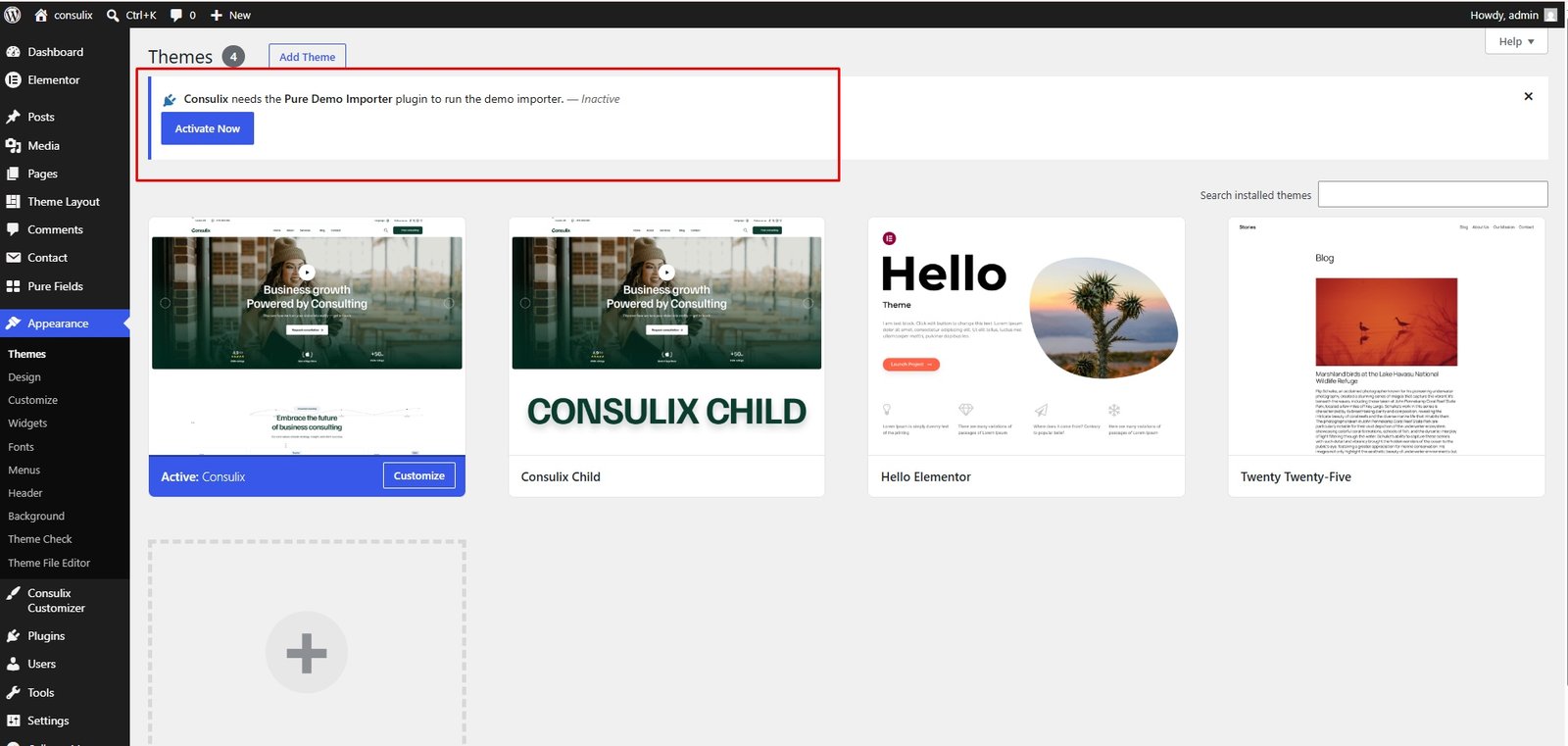Click the Posts pushpin icon
This screenshot has height=746, width=1568.
[x=14, y=117]
